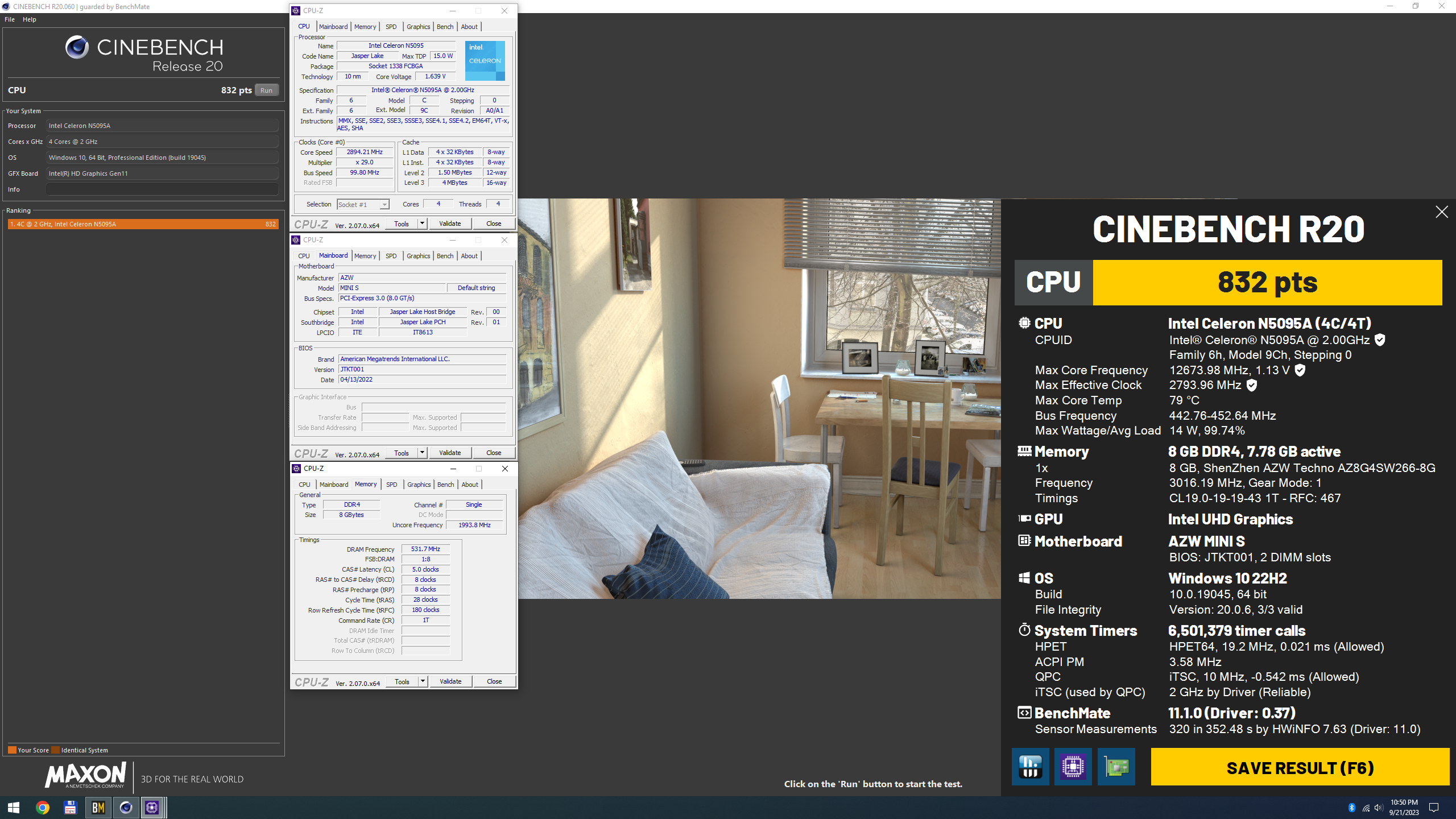Image resolution: width=1456 pixels, height=819 pixels.
Task: Click the yellow 832 pts score bar
Action: point(1268,283)
